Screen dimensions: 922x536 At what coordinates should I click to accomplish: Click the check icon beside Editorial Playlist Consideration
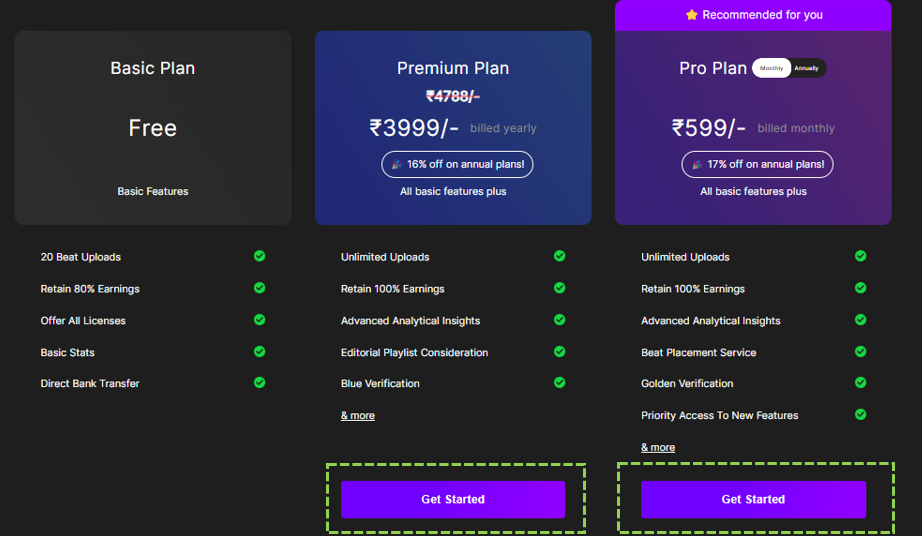click(560, 352)
